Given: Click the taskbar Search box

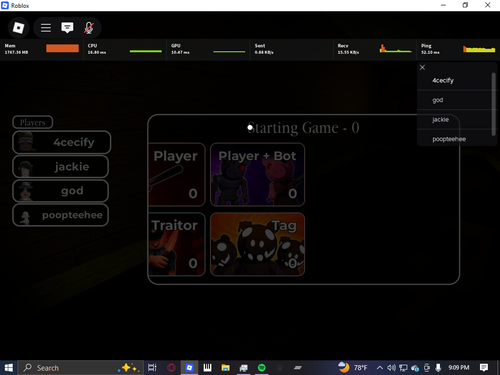Looking at the screenshot, I should 80,368.
